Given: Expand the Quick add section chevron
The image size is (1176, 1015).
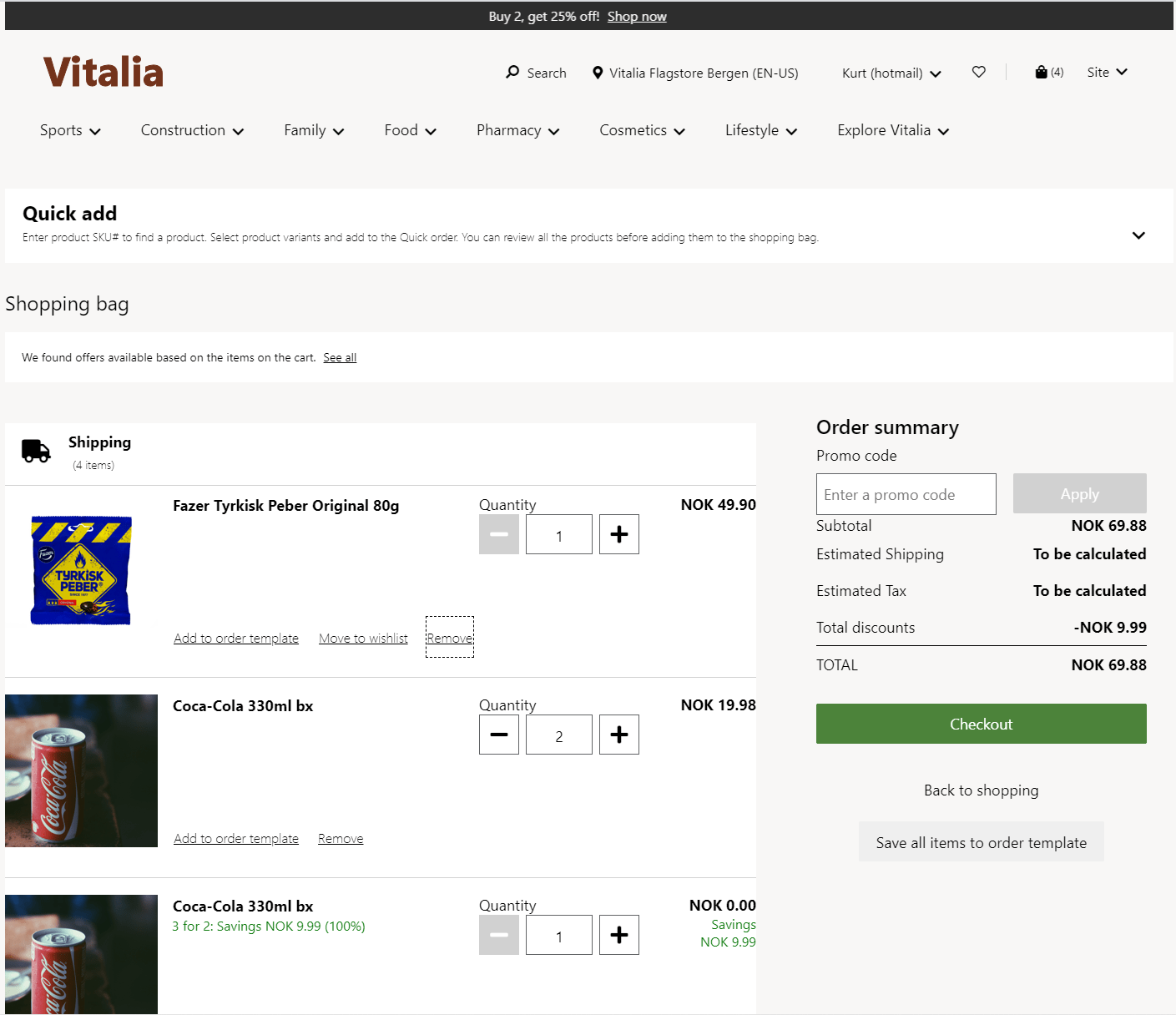Looking at the screenshot, I should click(x=1138, y=235).
